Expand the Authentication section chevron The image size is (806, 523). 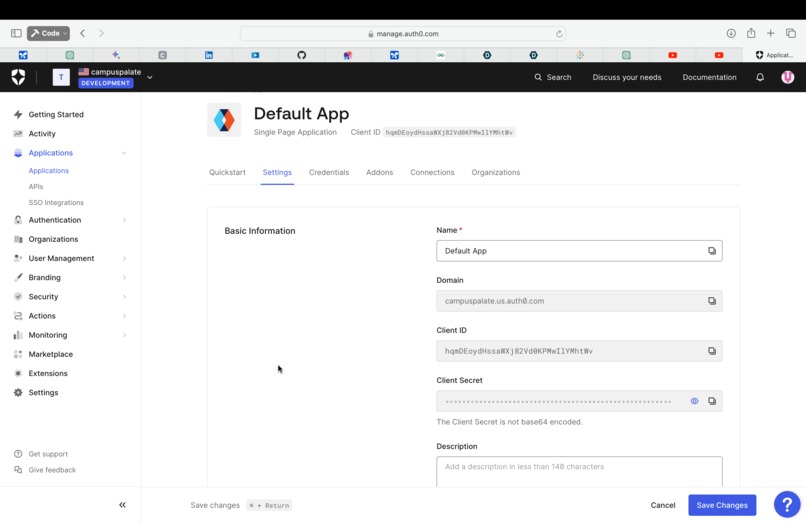[x=124, y=220]
